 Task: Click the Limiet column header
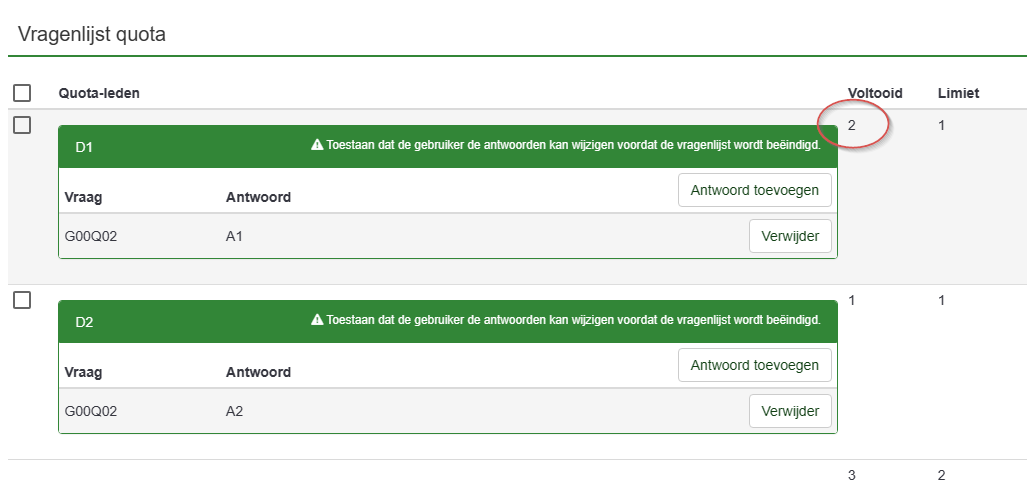pos(958,93)
